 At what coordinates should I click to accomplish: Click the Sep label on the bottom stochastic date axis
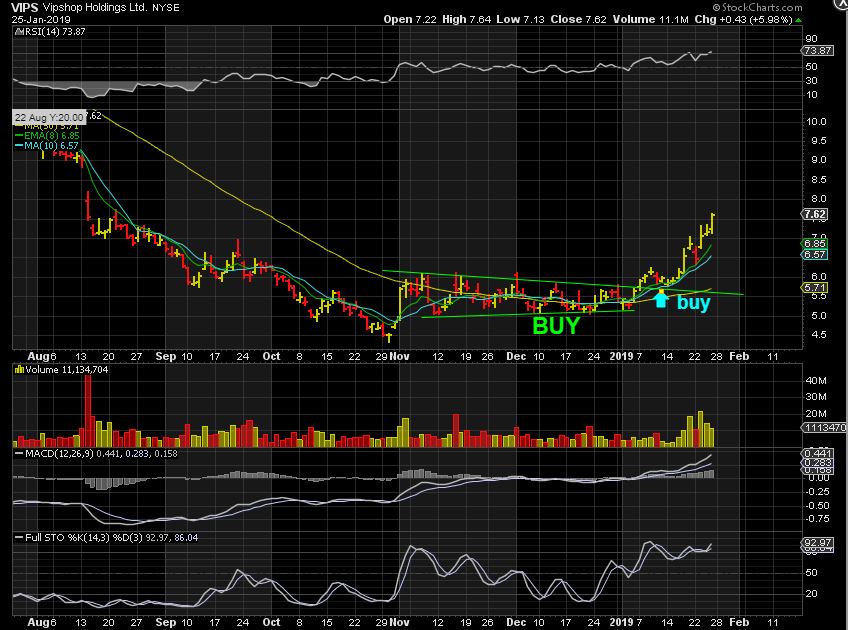pos(165,622)
